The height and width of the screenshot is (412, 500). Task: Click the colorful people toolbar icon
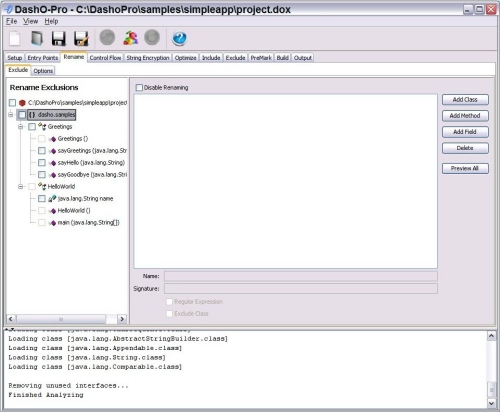[x=130, y=38]
